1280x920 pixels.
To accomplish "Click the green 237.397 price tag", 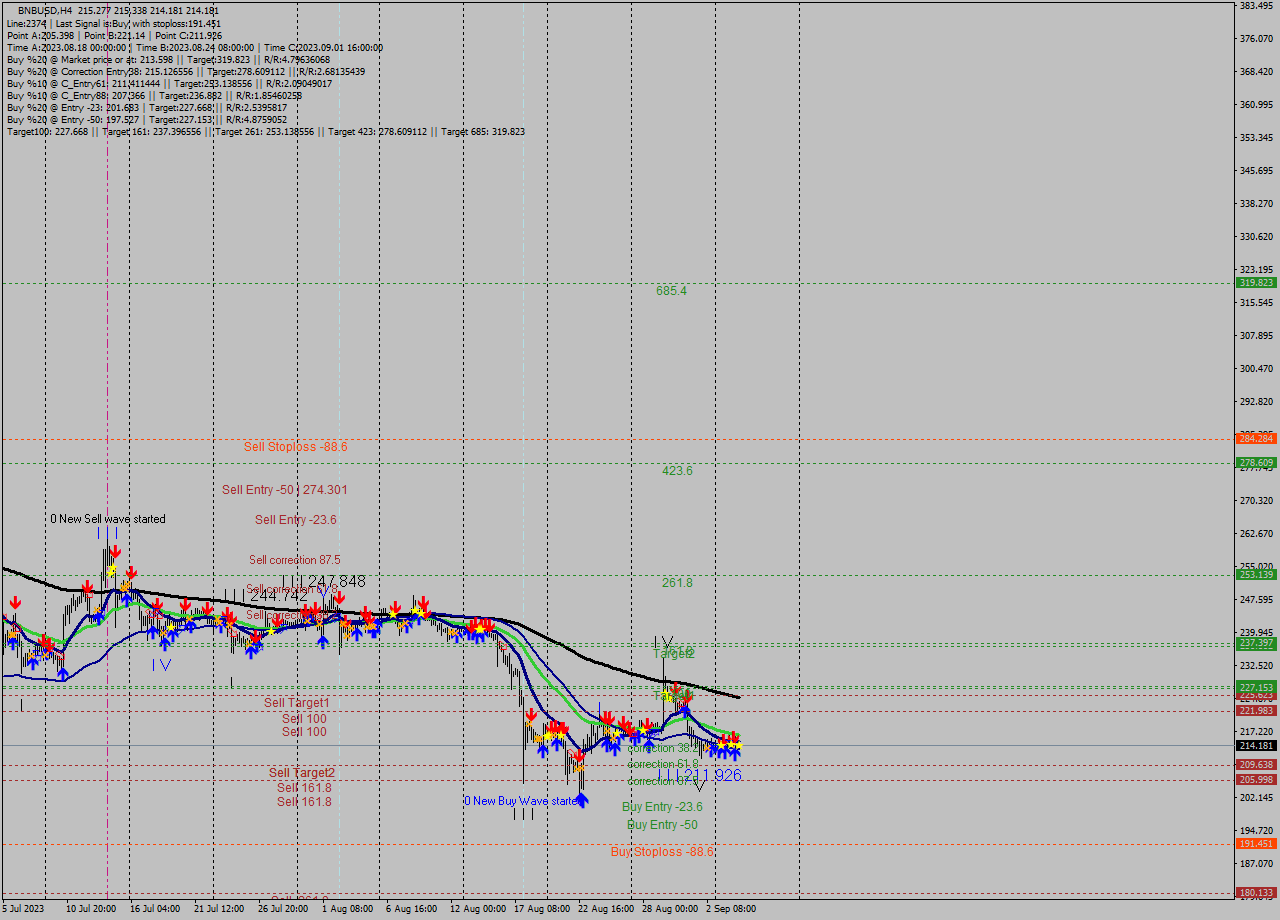I will [1257, 644].
